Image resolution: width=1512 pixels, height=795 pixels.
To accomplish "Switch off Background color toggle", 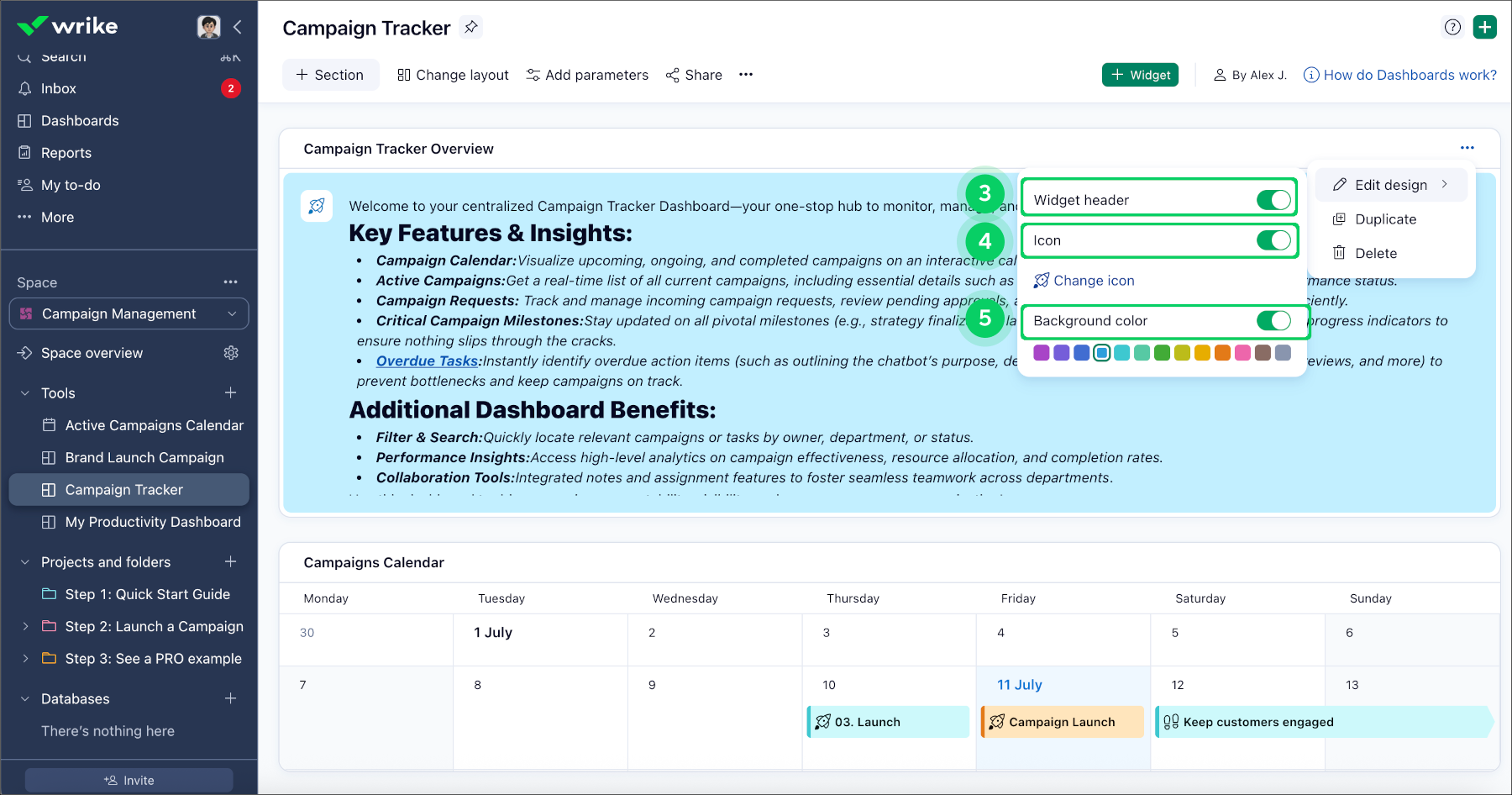I will (x=1273, y=321).
